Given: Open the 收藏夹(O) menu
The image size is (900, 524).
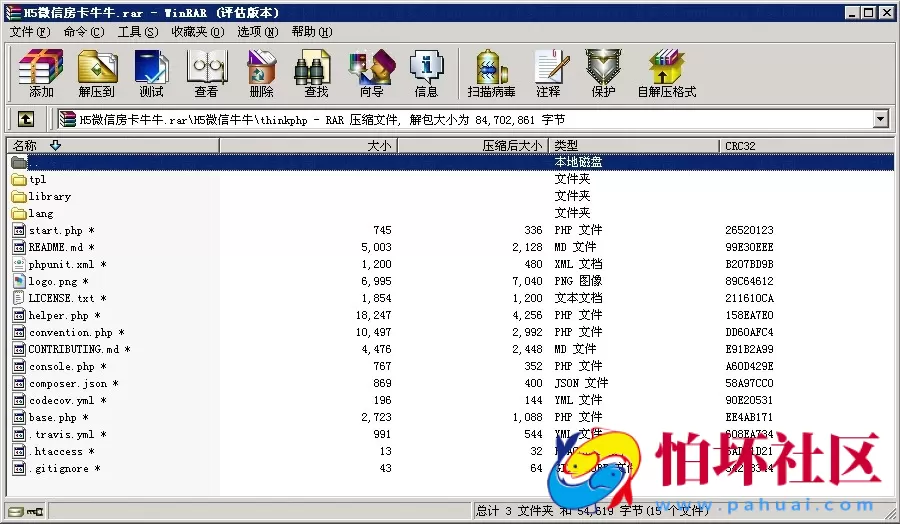Looking at the screenshot, I should (x=197, y=32).
